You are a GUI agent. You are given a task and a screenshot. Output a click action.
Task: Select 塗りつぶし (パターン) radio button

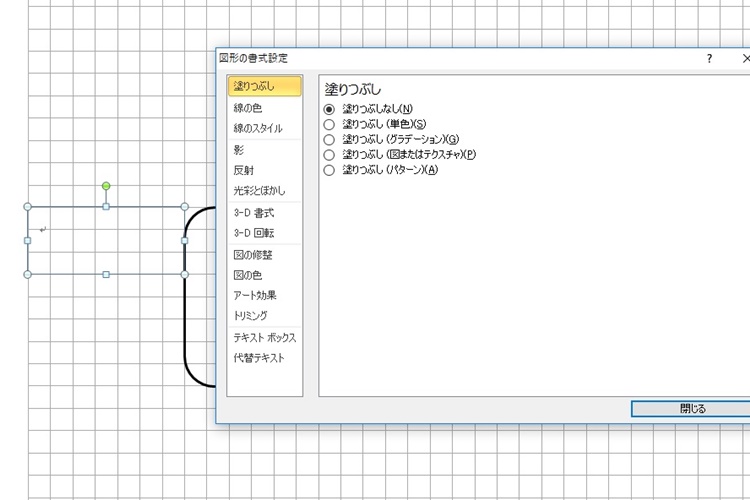point(329,170)
